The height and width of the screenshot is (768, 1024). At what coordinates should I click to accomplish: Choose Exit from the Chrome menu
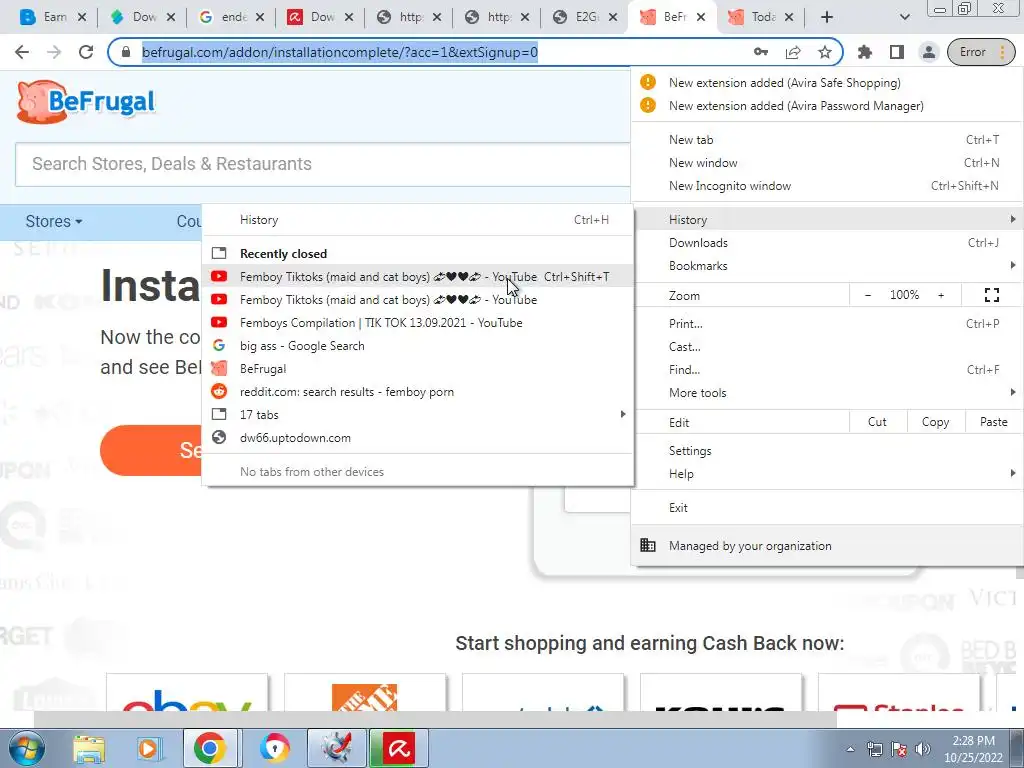[827, 507]
